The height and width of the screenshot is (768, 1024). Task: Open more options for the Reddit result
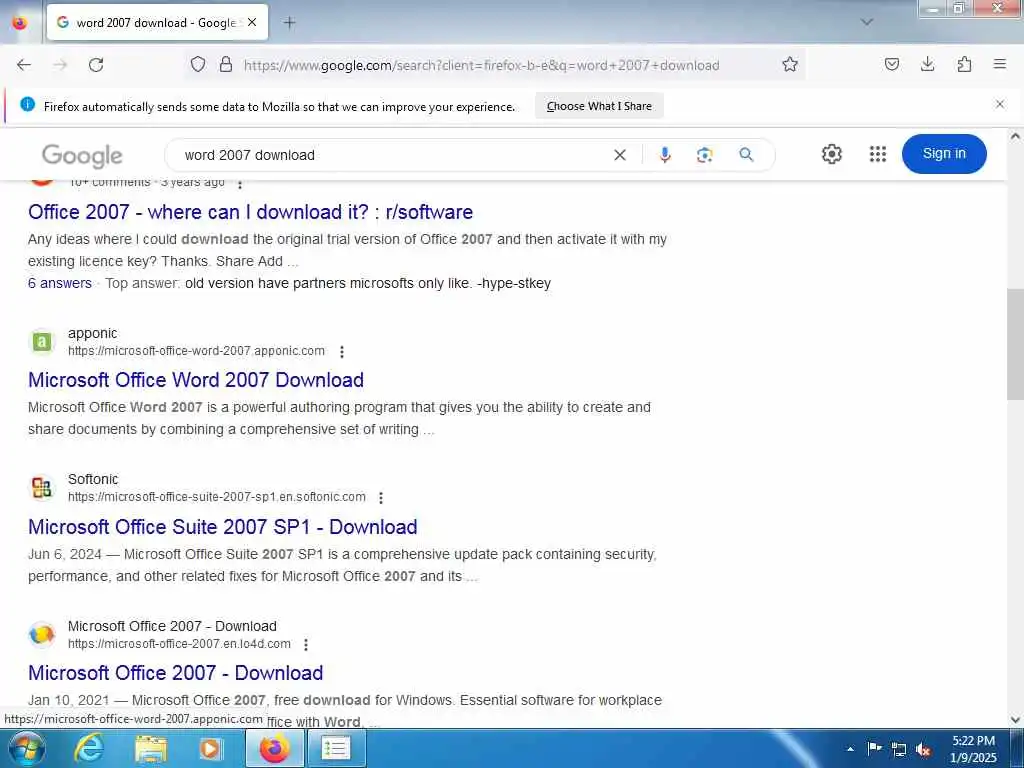tap(240, 184)
